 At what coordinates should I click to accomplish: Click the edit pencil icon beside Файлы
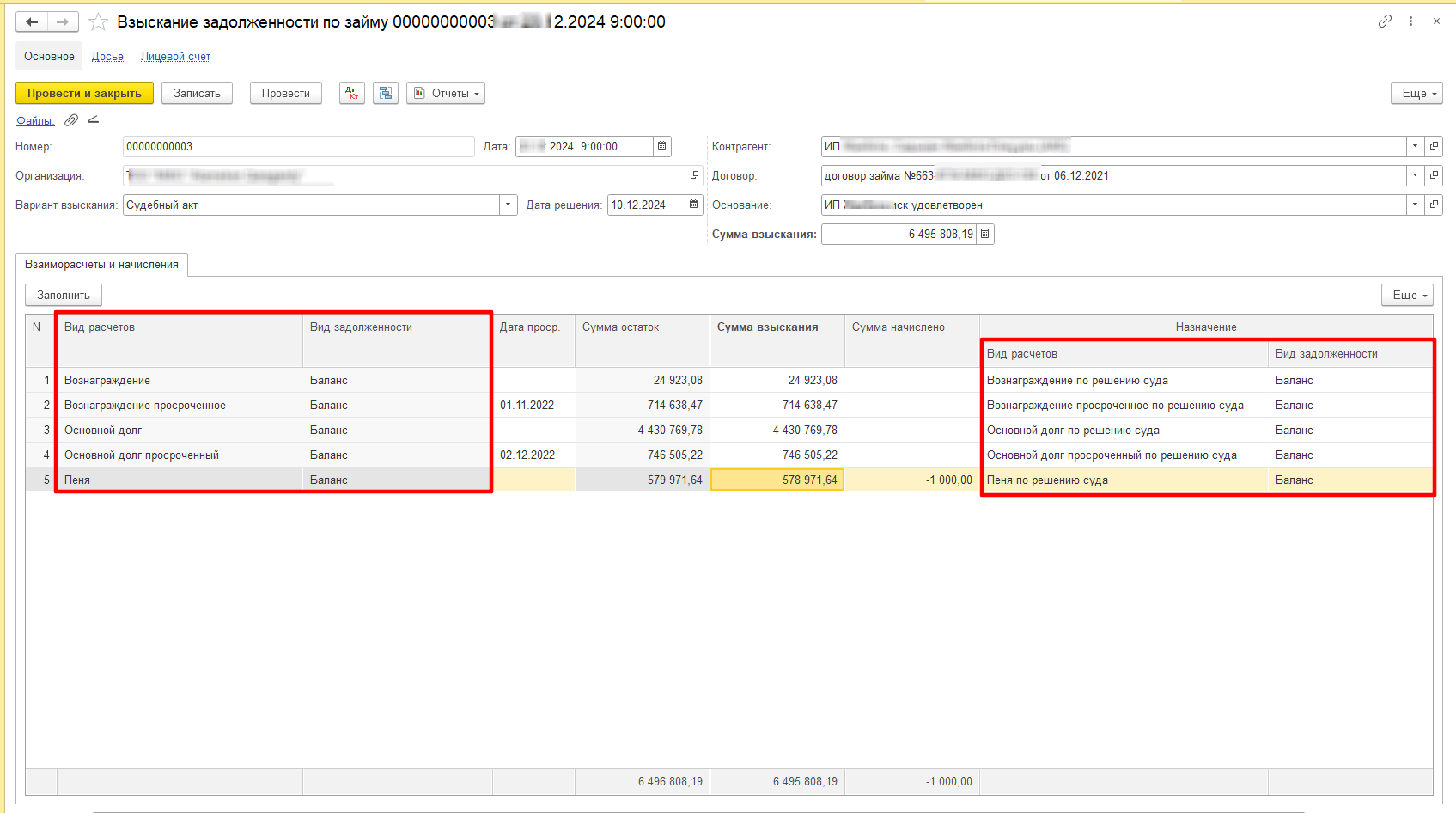click(94, 120)
